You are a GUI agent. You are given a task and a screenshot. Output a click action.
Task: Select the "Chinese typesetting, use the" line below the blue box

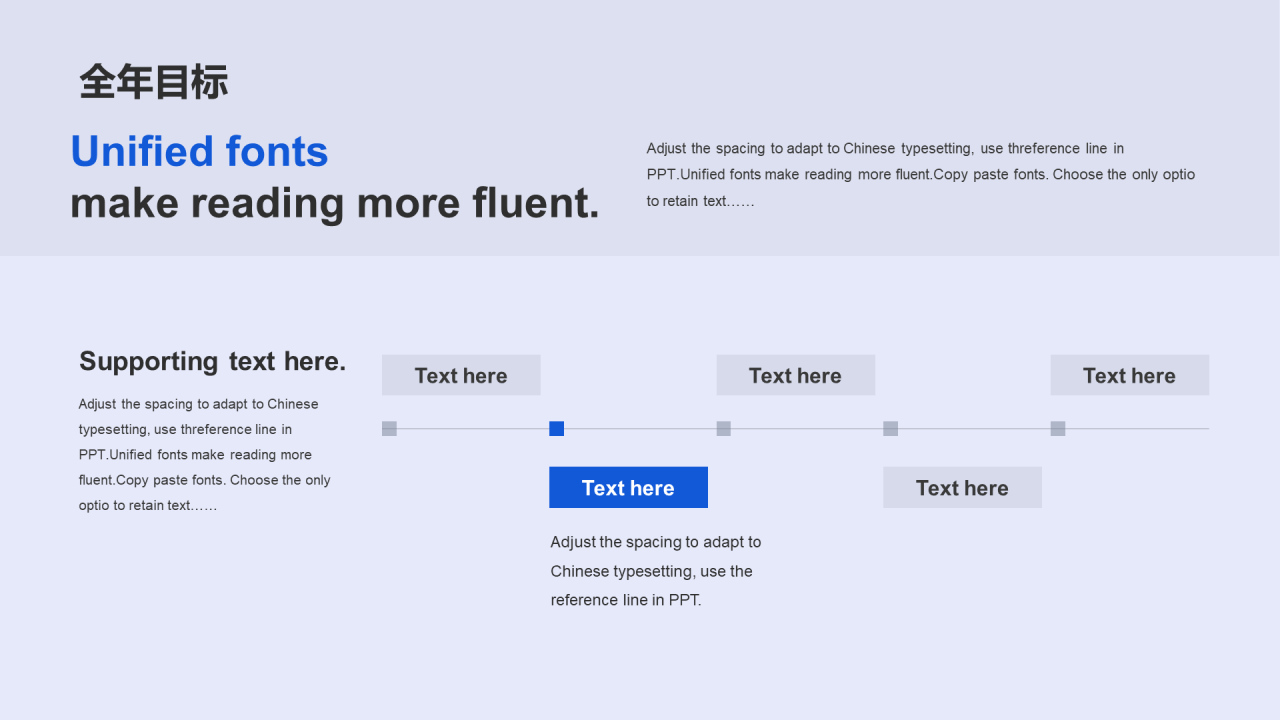tap(652, 571)
